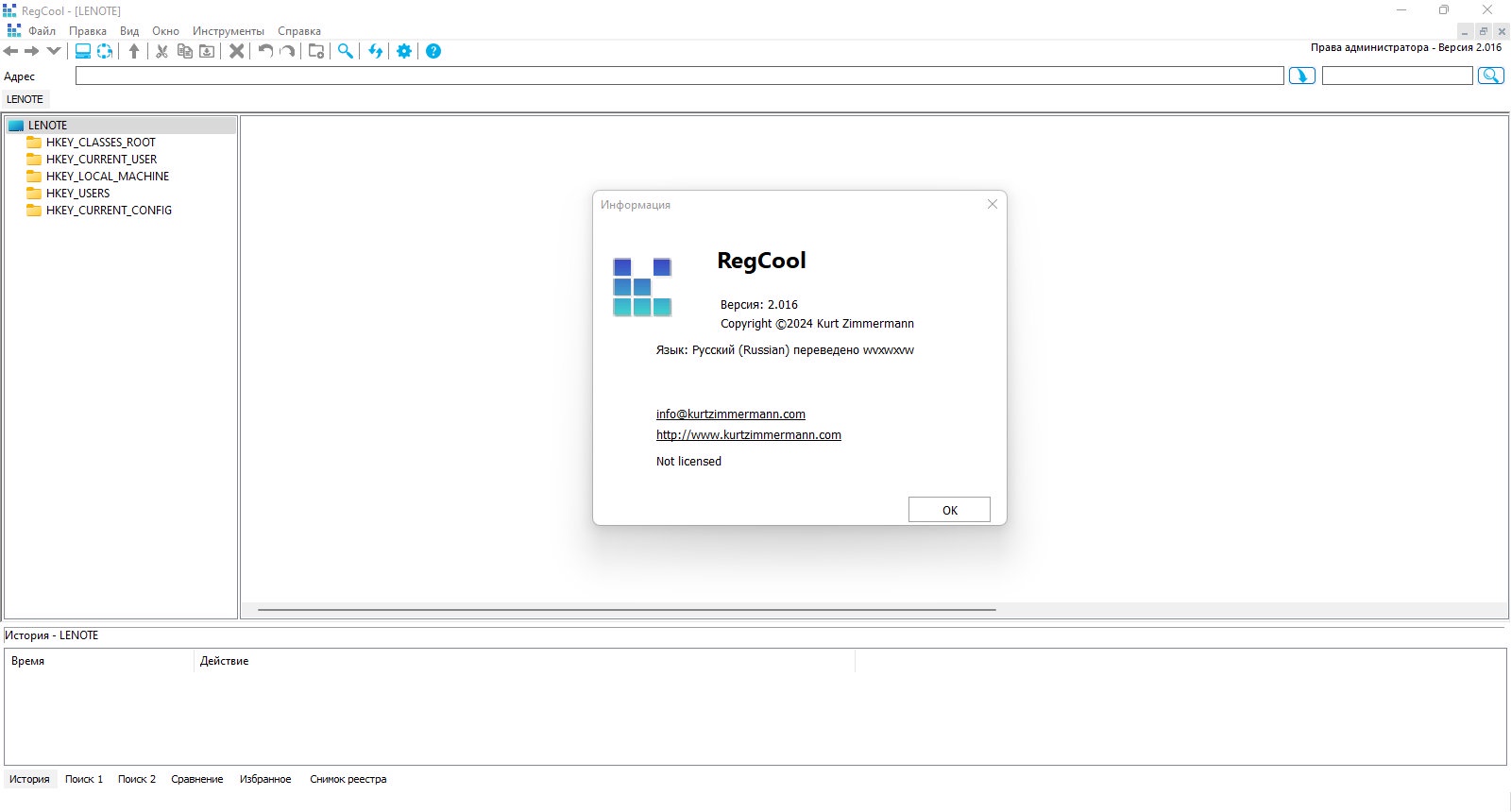1511x812 pixels.
Task: Open the Инструменты menu
Action: tap(229, 31)
